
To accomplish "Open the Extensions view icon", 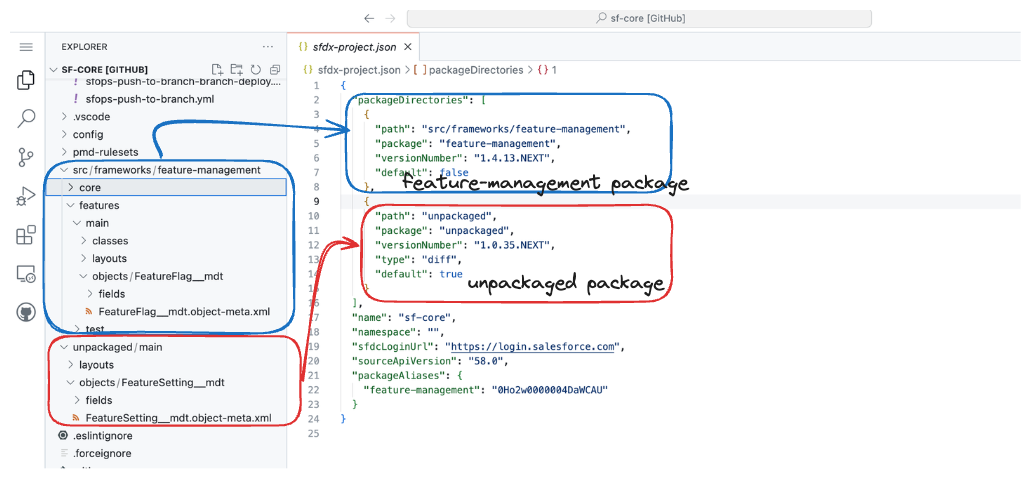I will coord(27,236).
